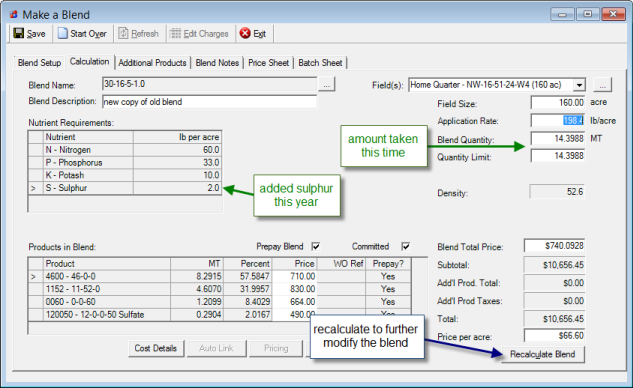Select the S - Sulphur nutrient row
Viewport: 633px width, 388px height.
coord(125,188)
